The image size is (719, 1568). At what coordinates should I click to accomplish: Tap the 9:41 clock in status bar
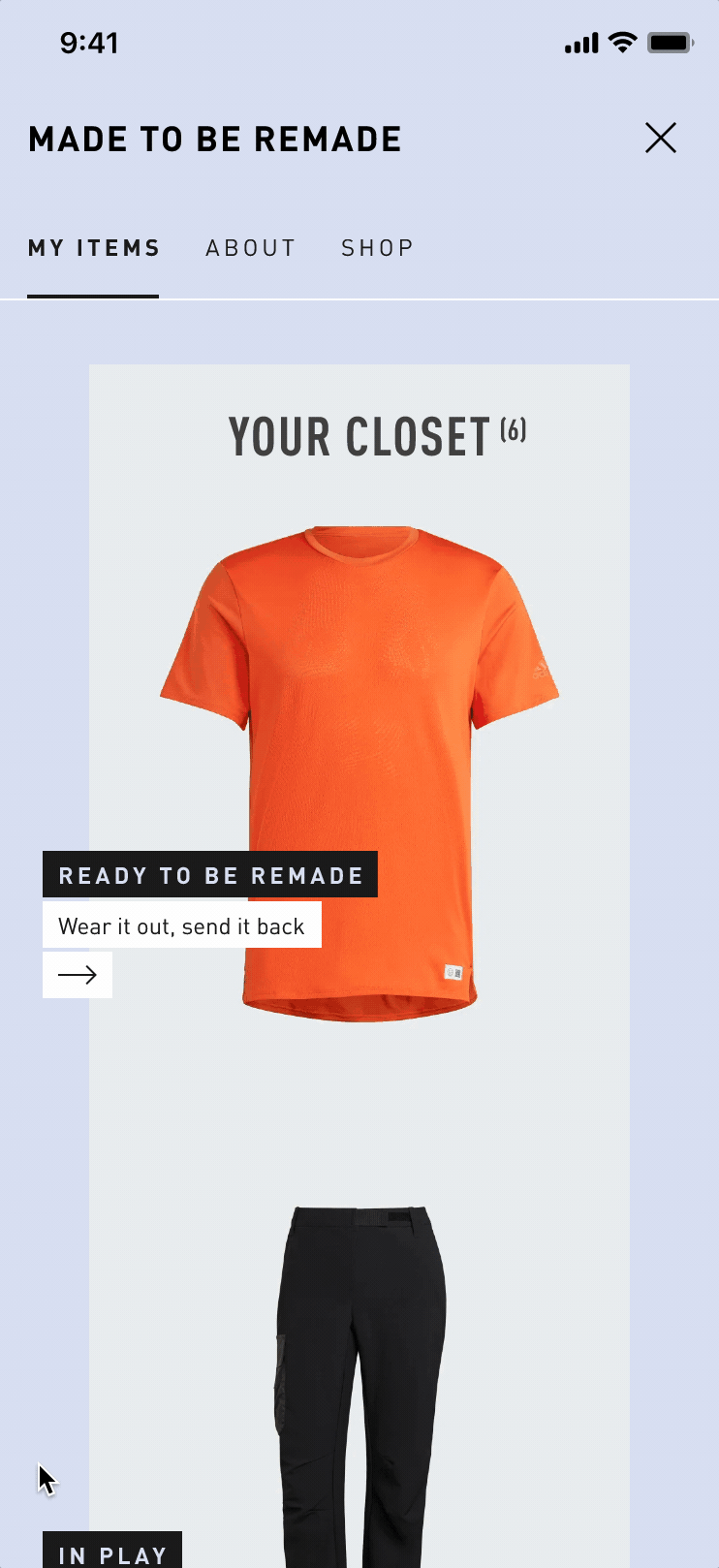tap(89, 43)
